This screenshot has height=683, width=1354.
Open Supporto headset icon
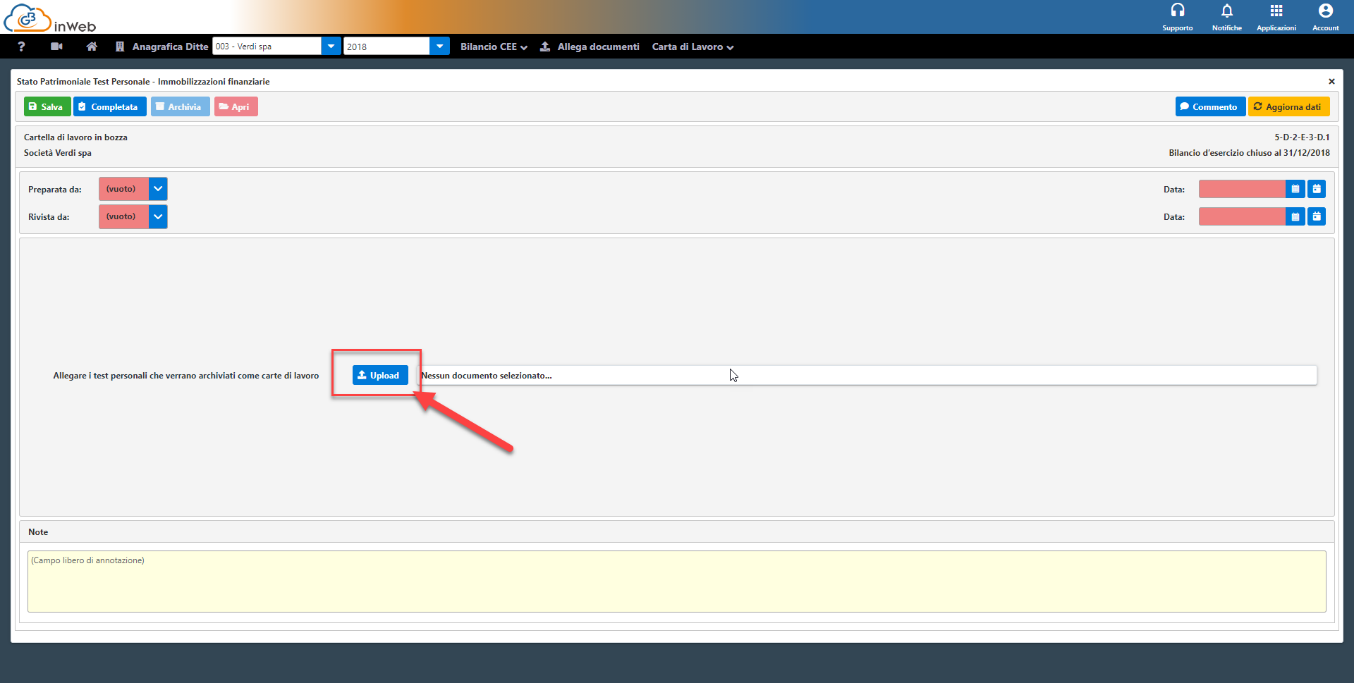[x=1177, y=10]
